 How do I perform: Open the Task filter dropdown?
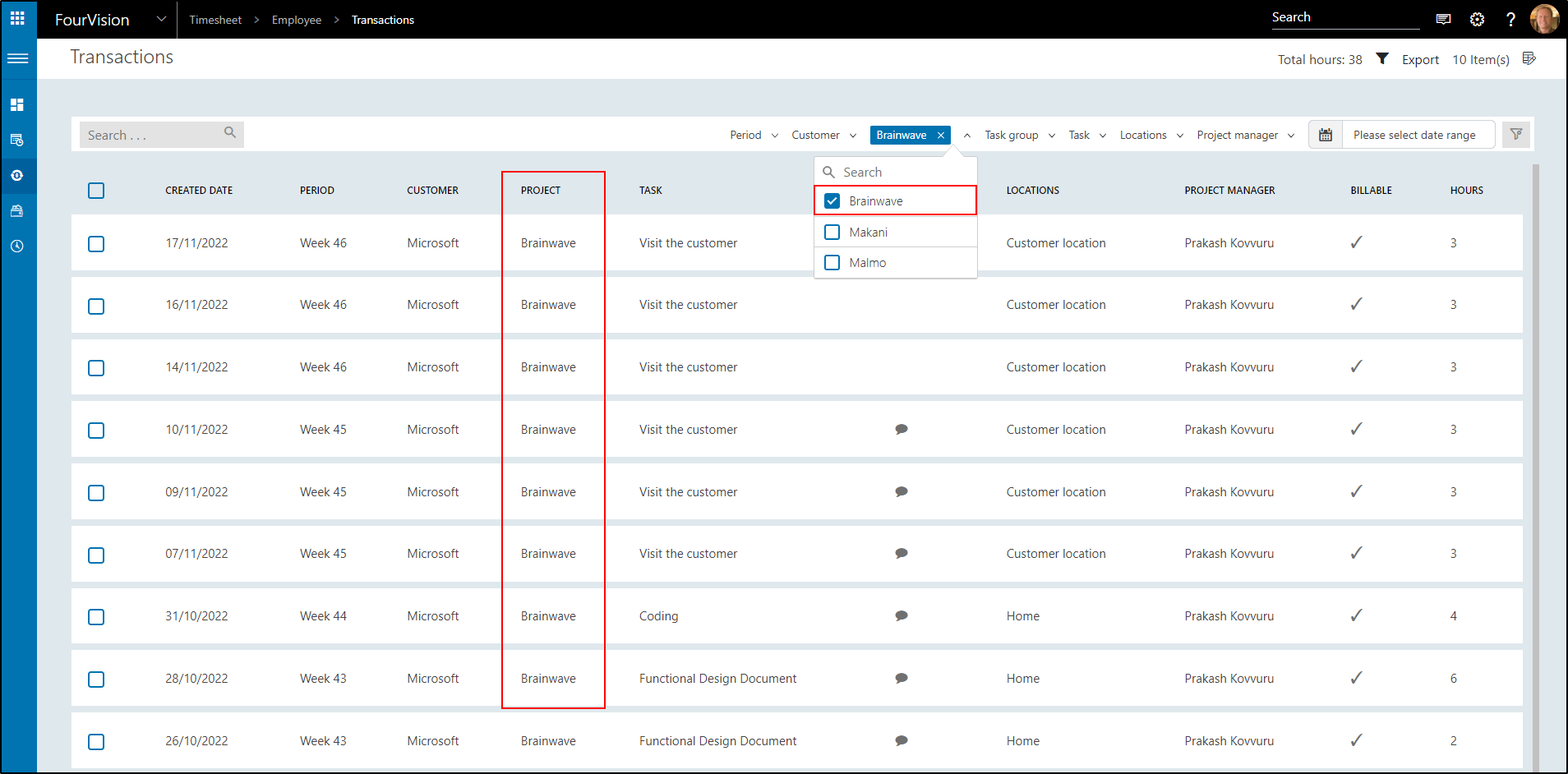pos(1087,135)
